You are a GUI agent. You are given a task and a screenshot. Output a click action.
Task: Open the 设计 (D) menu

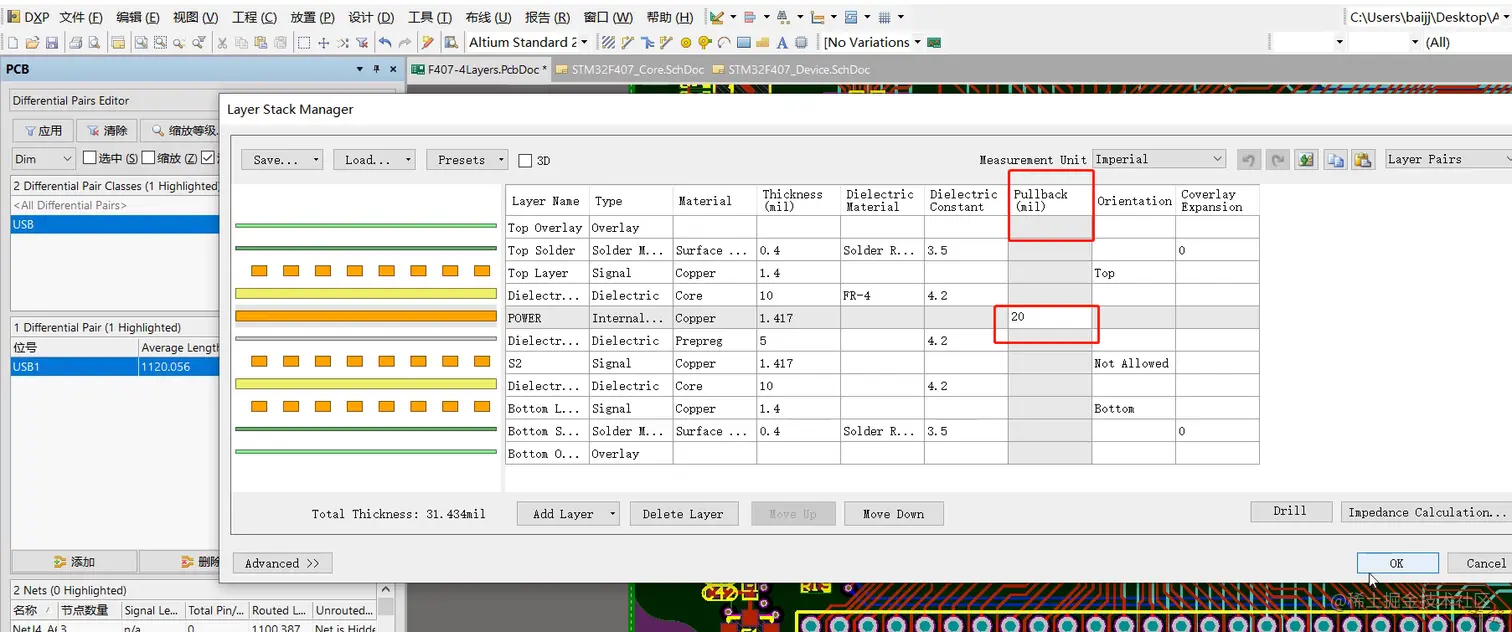pyautogui.click(x=371, y=17)
